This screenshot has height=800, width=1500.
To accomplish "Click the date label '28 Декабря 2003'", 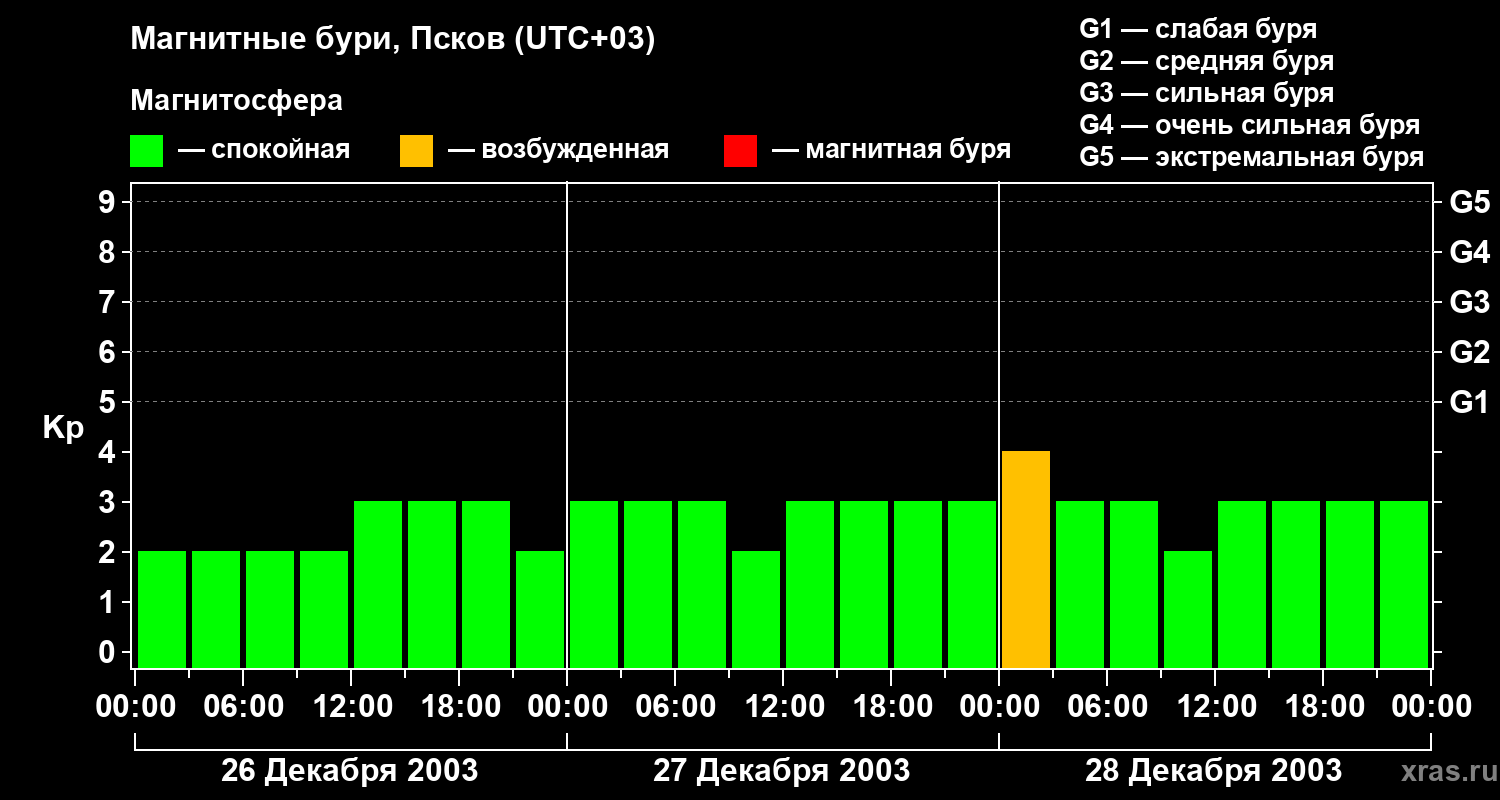I will (1214, 771).
